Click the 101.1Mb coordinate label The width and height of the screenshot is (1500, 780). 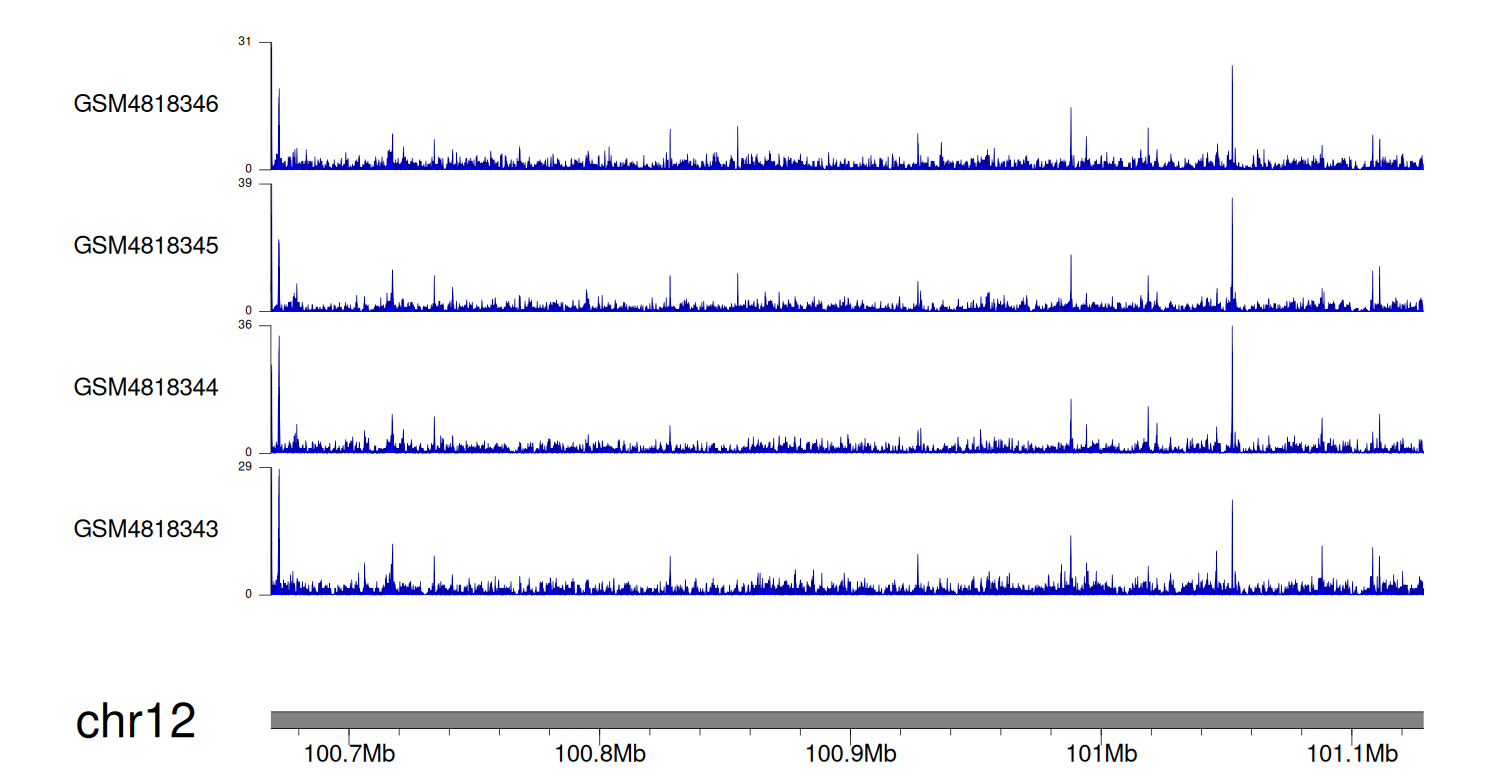tap(1353, 753)
